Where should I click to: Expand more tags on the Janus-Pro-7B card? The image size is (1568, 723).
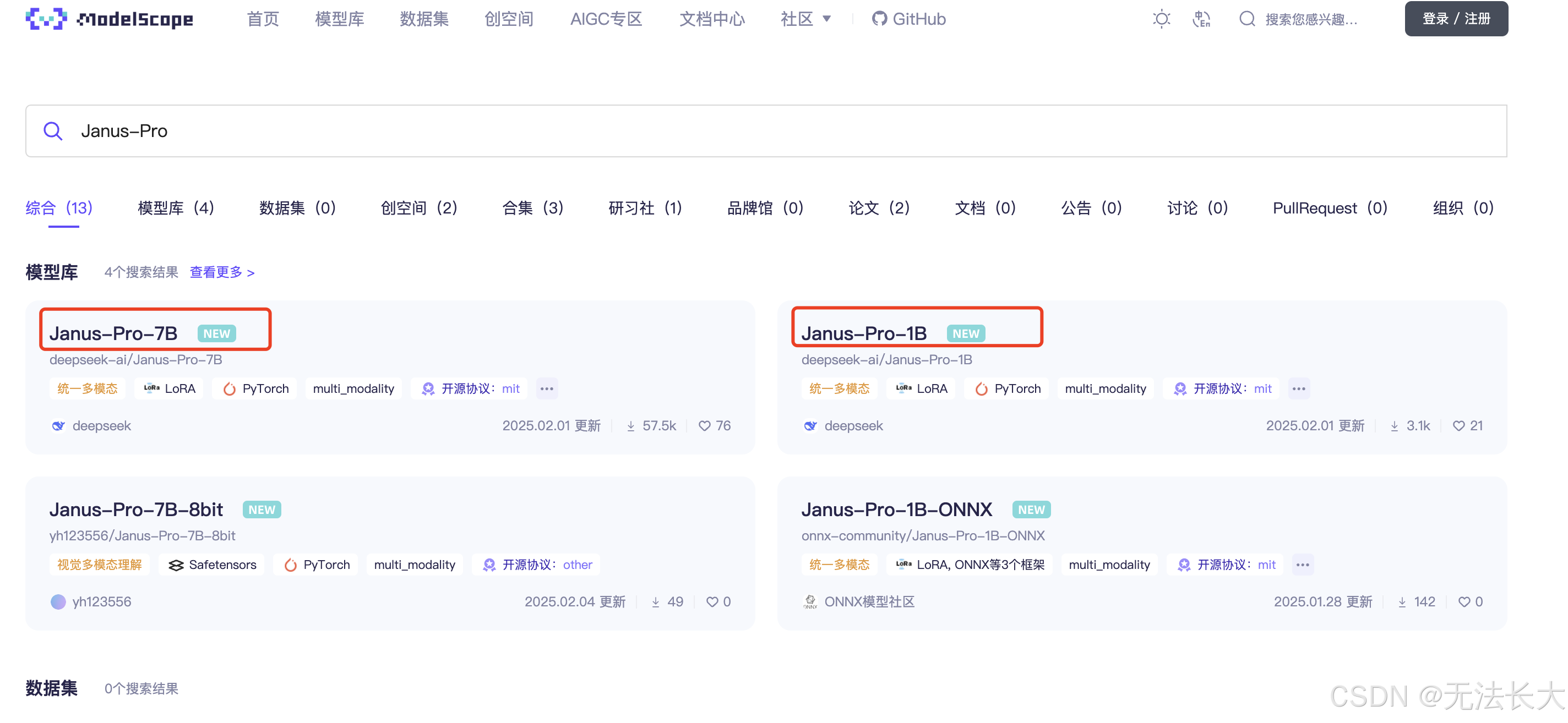point(547,388)
